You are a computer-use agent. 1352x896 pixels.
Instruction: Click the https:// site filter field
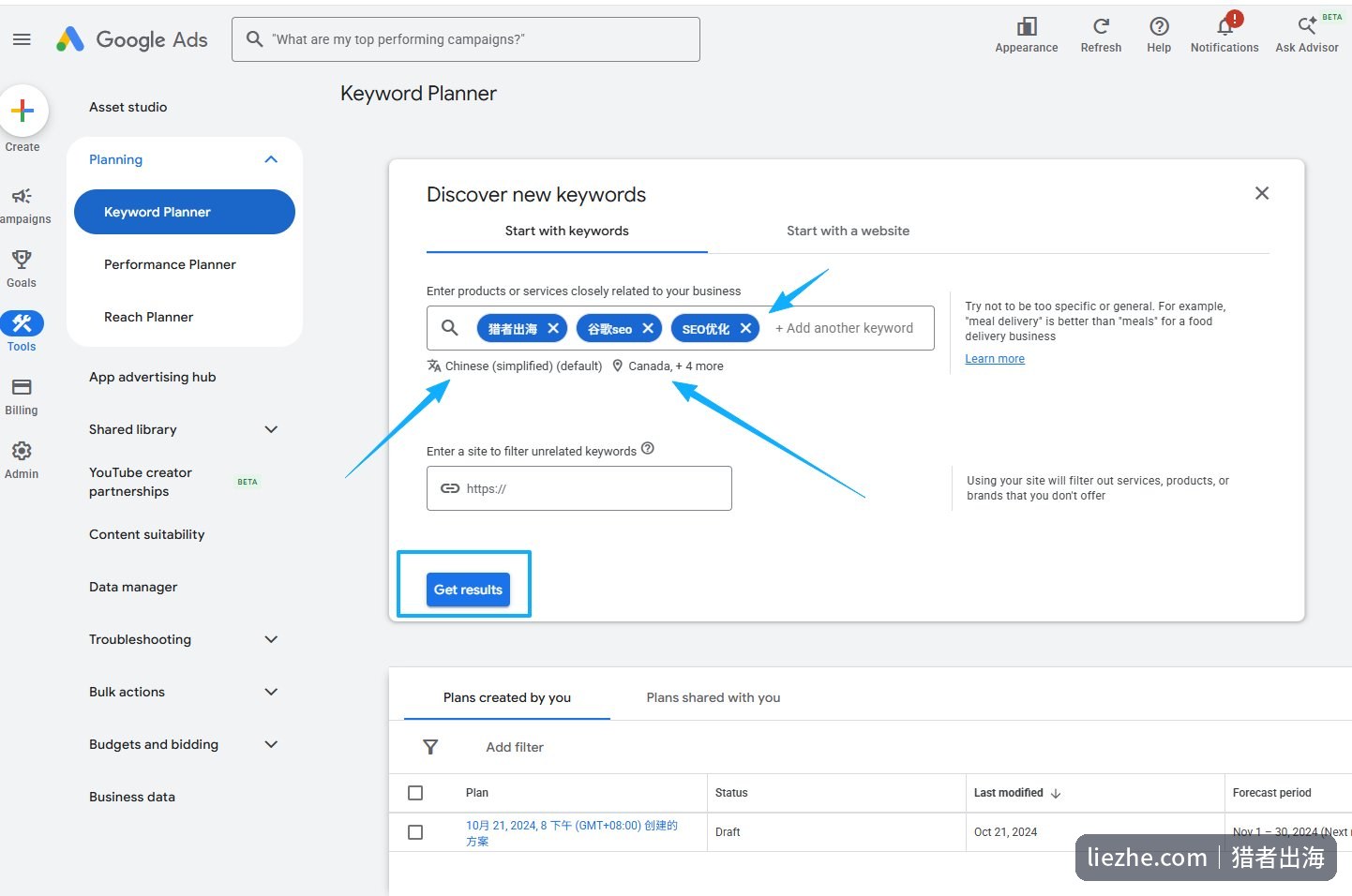(x=579, y=488)
